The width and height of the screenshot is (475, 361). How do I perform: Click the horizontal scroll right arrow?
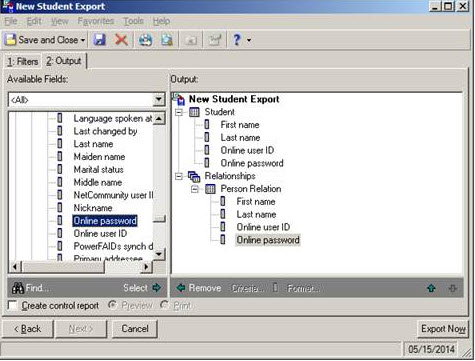point(146,267)
